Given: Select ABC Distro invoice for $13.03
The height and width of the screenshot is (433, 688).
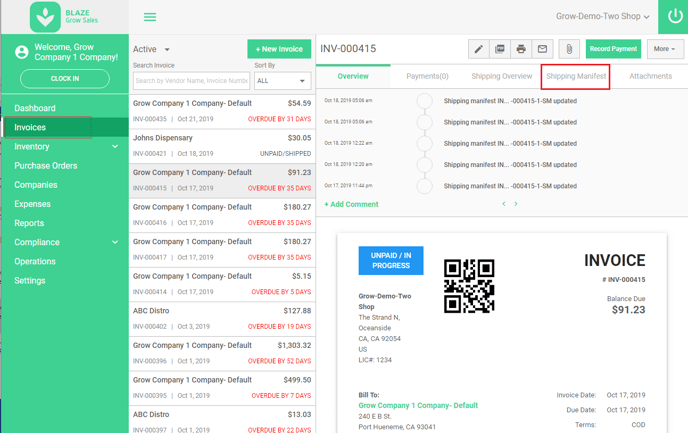Looking at the screenshot, I should [222, 420].
